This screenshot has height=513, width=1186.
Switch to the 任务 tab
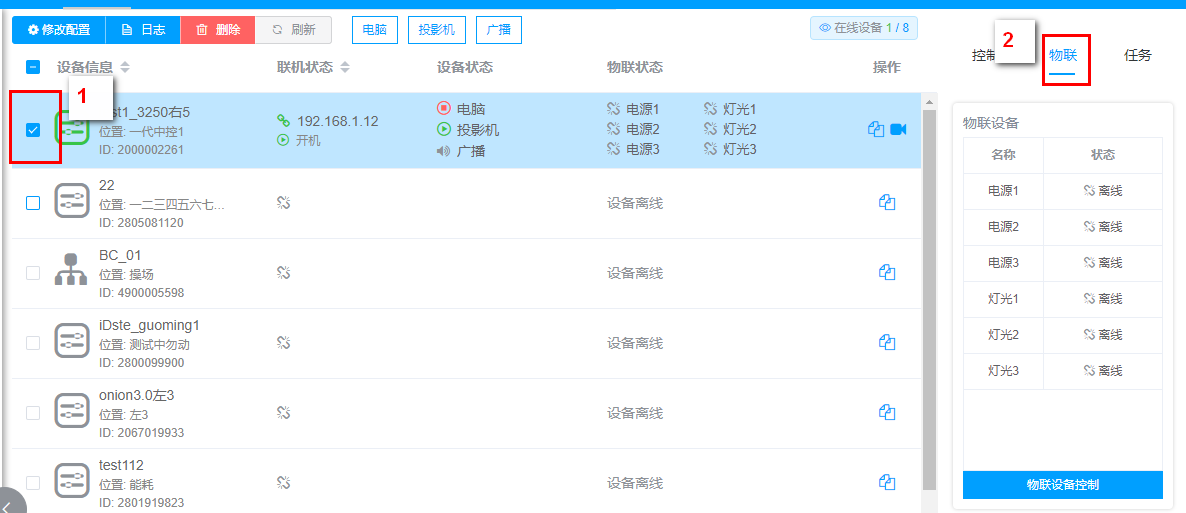tap(1137, 56)
